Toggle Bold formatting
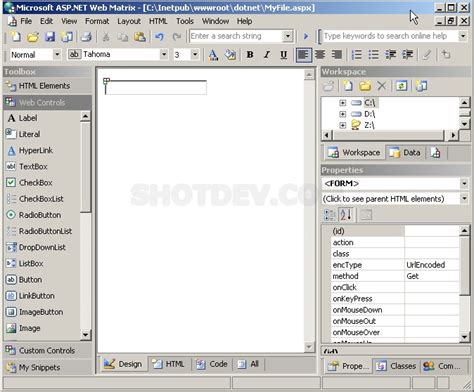The width and height of the screenshot is (474, 392). coord(250,55)
